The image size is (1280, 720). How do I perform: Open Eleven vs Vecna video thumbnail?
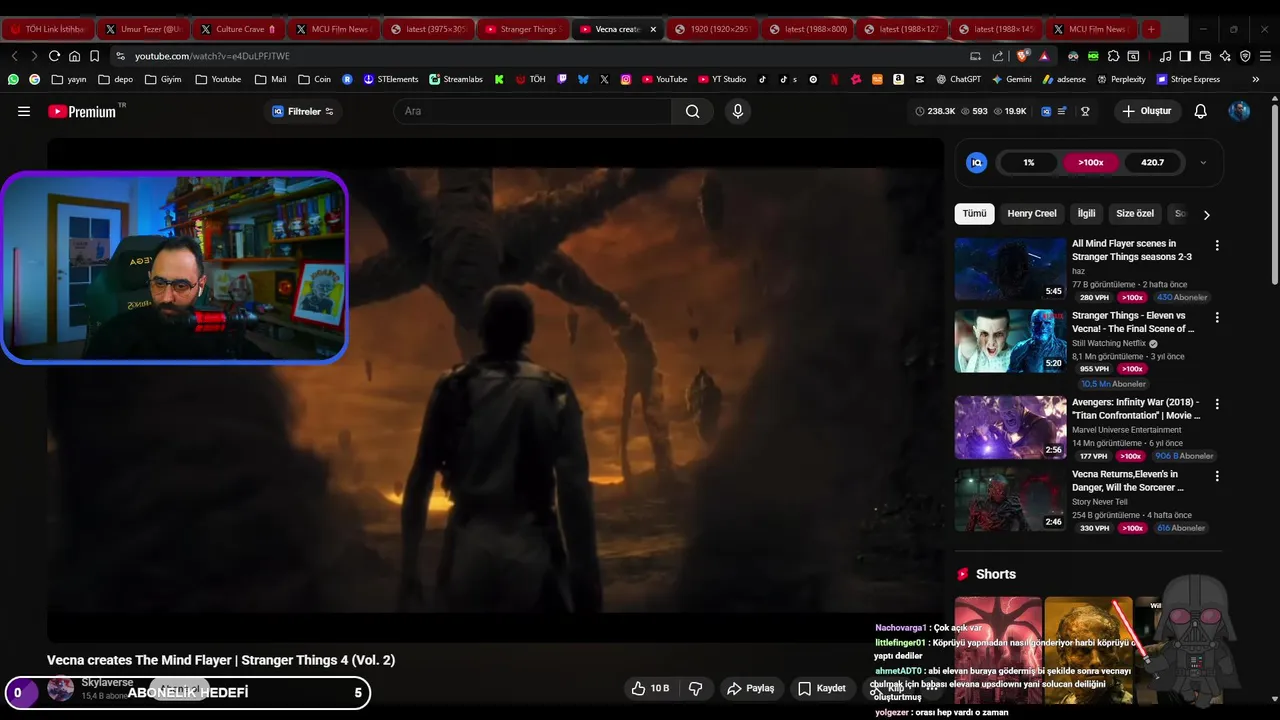click(x=1010, y=341)
